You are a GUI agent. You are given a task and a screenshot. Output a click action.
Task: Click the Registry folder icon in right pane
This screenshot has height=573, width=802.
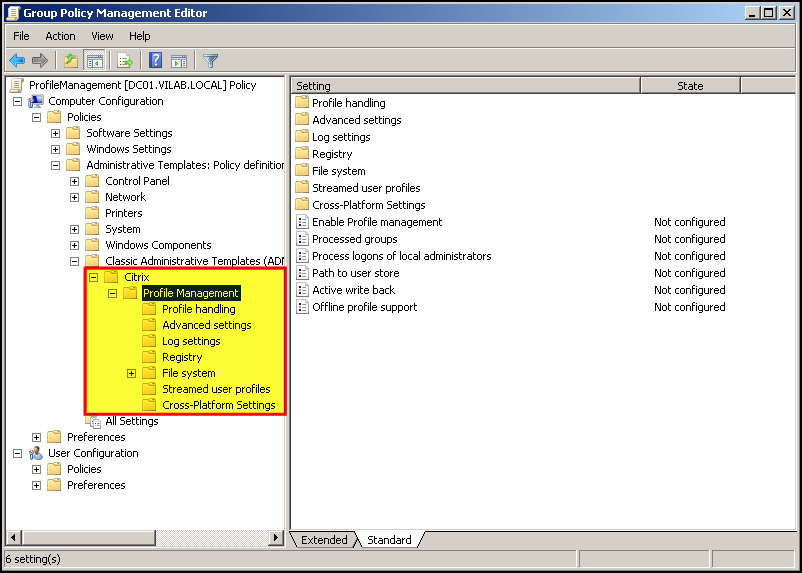302,153
